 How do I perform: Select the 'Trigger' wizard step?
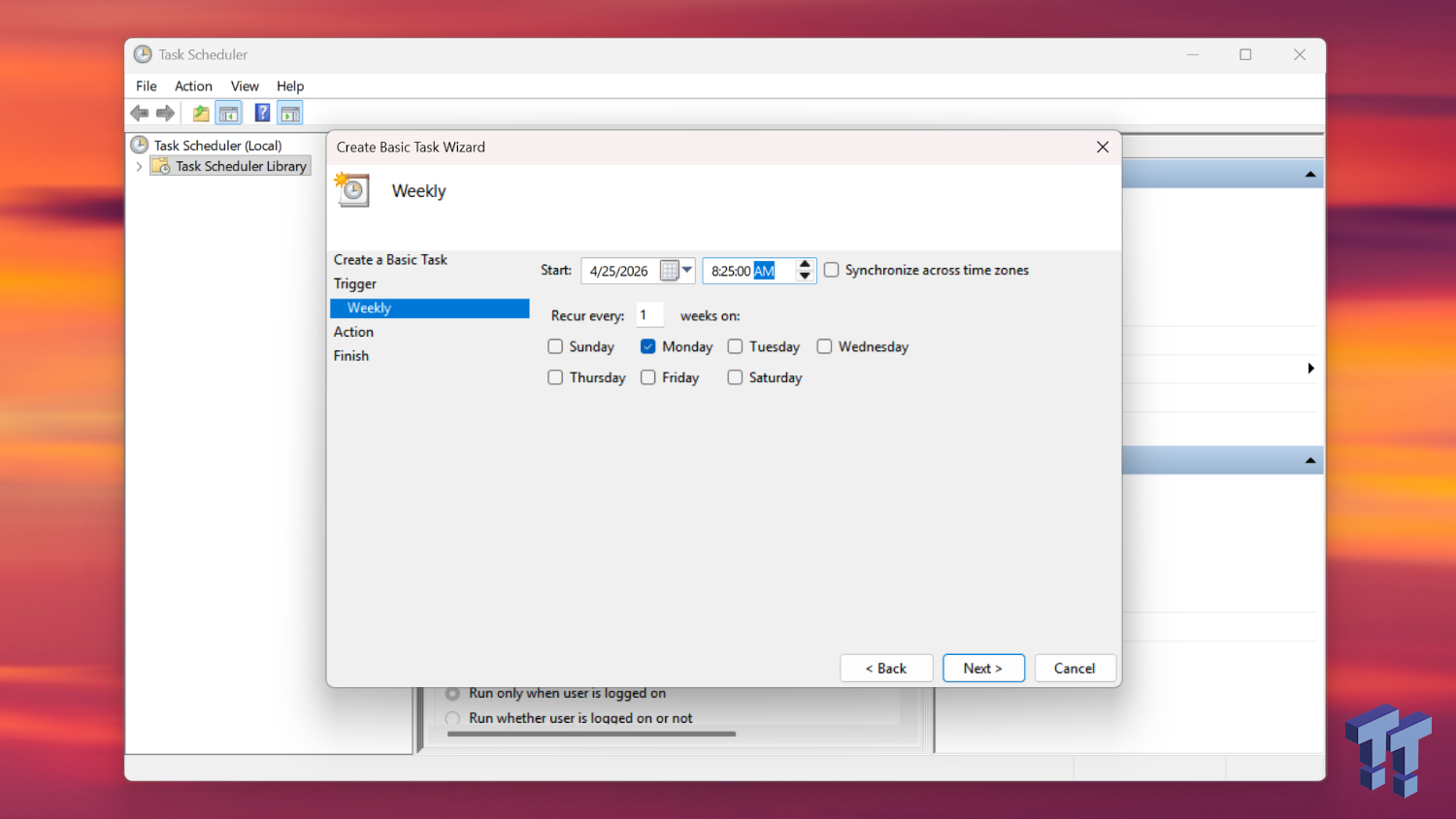(x=355, y=284)
